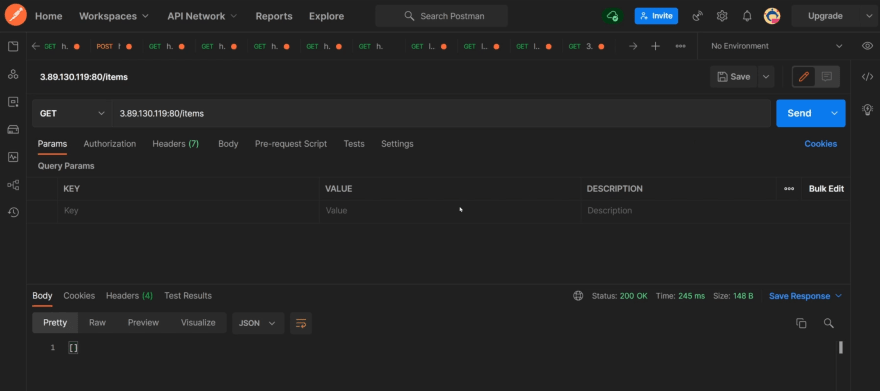Open Reports in the top bar
880x391 pixels.
[x=274, y=16]
